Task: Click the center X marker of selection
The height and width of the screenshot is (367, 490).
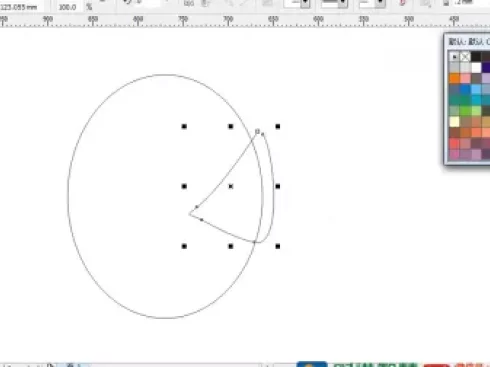Action: (231, 186)
